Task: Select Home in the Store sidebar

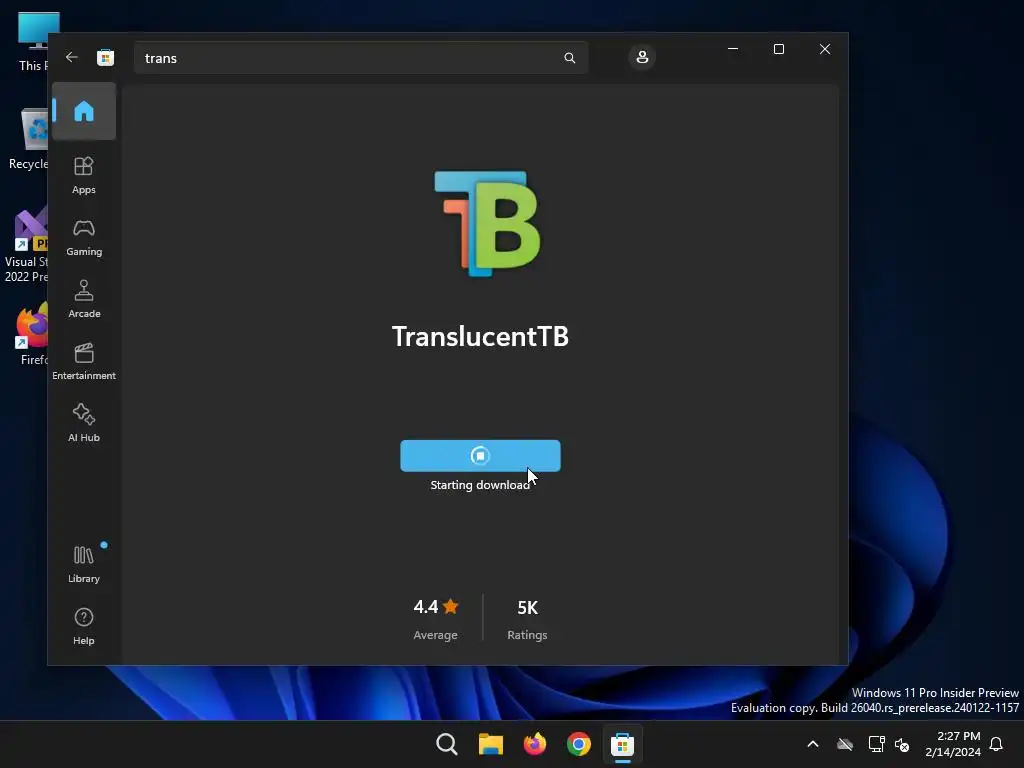Action: pos(84,111)
